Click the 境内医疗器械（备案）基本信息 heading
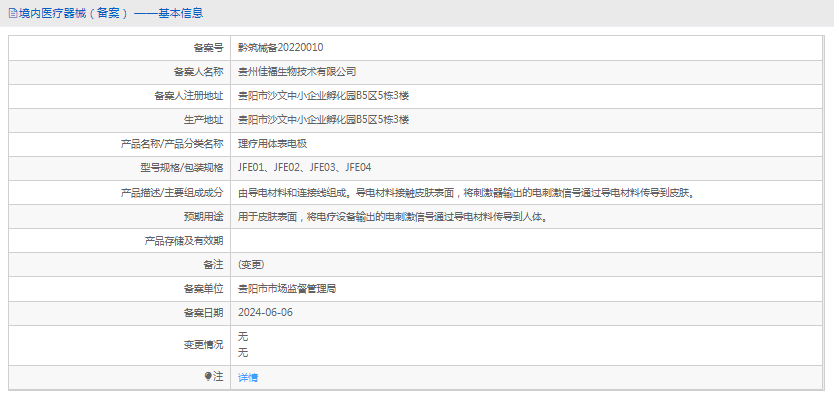 (111, 13)
